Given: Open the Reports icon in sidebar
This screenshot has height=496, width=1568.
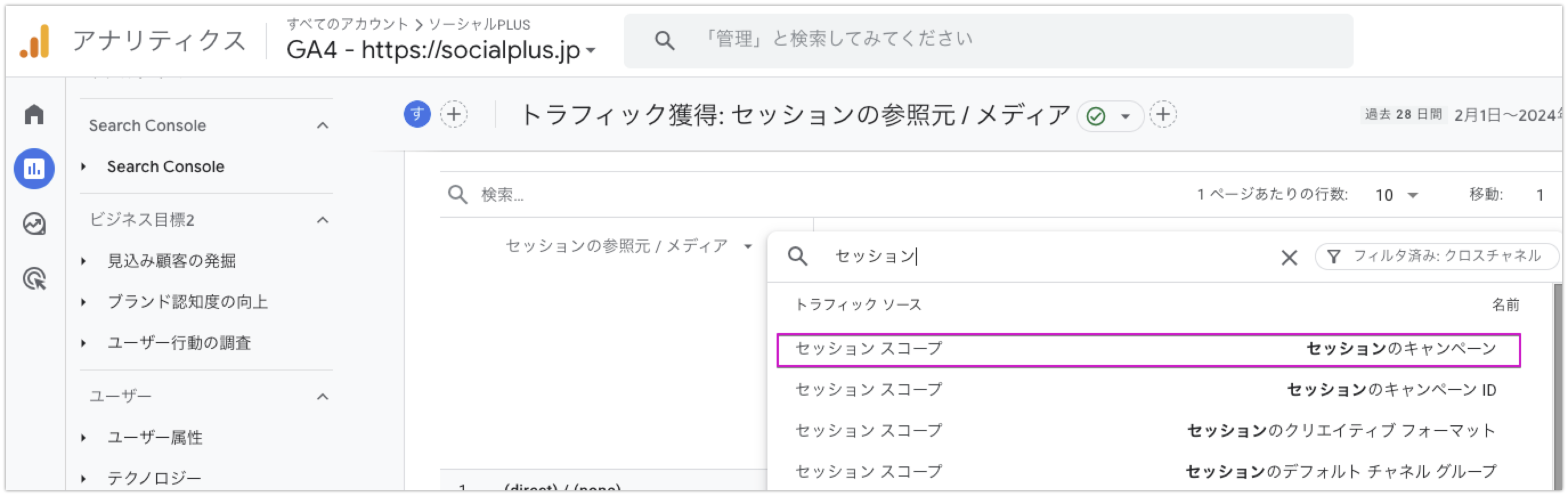Looking at the screenshot, I should coord(34,169).
